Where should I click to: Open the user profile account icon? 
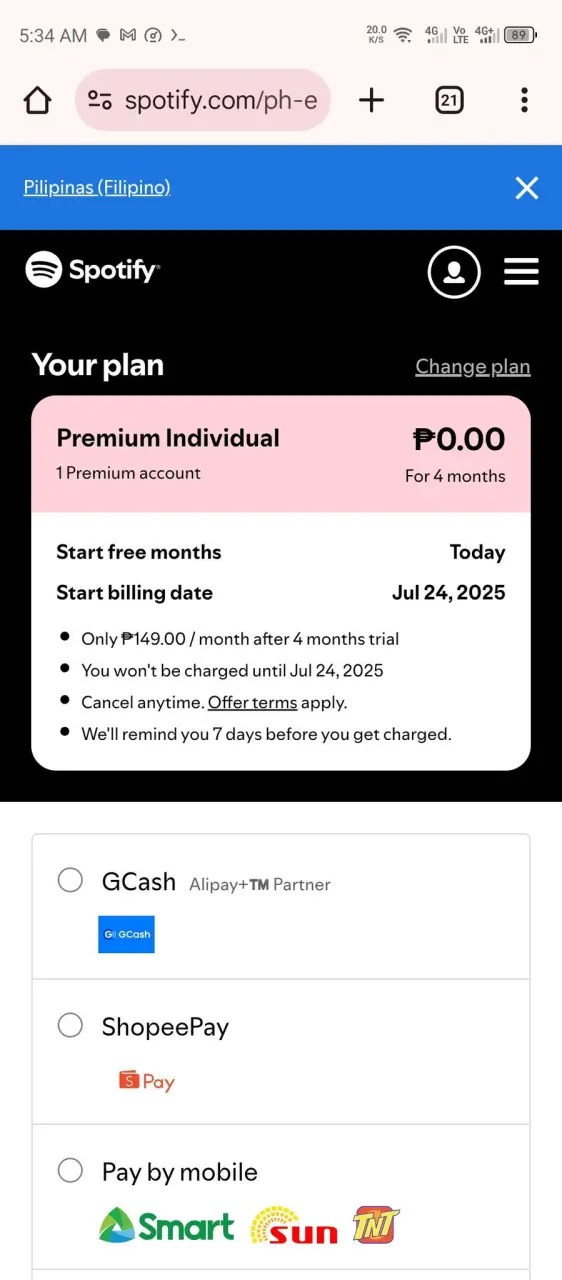coord(454,271)
